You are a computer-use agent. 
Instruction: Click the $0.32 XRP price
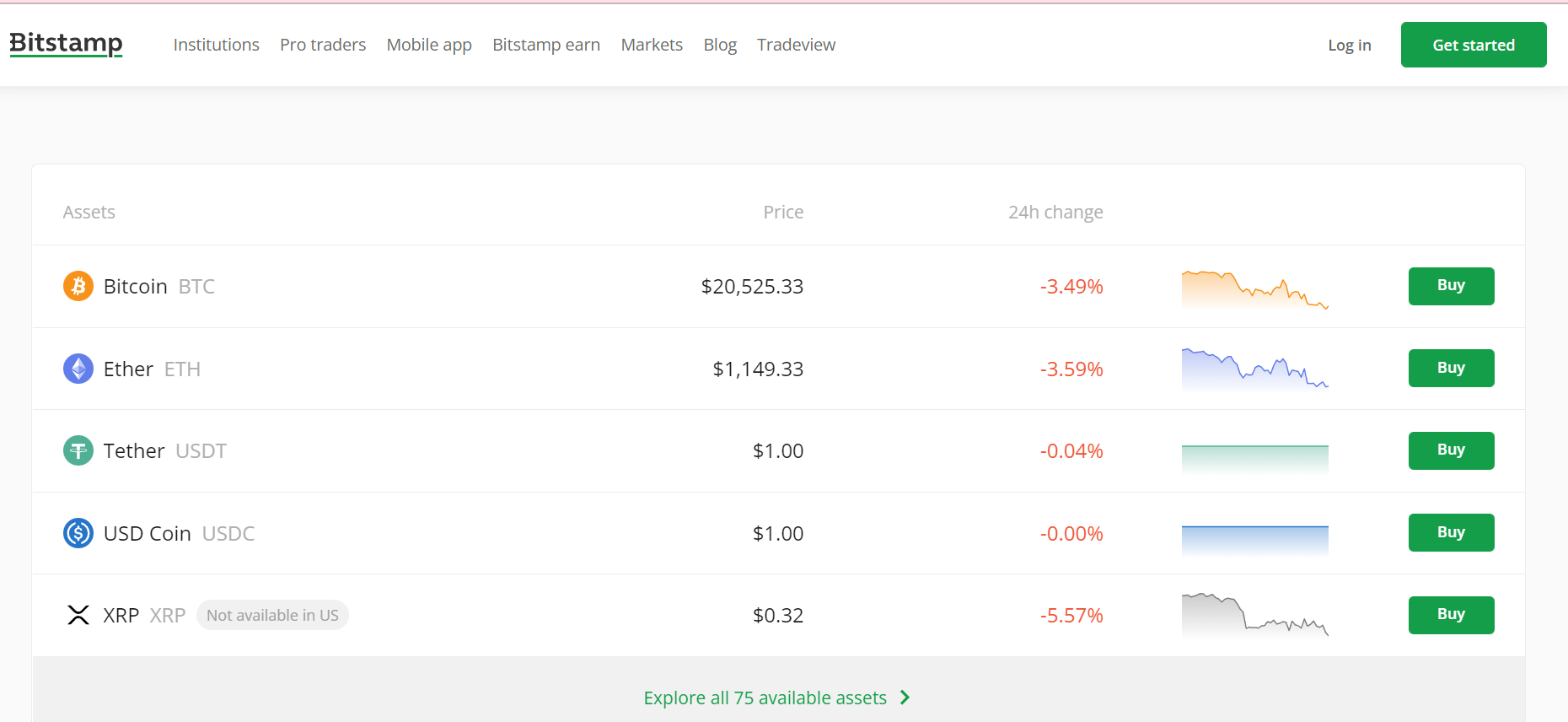tap(778, 616)
